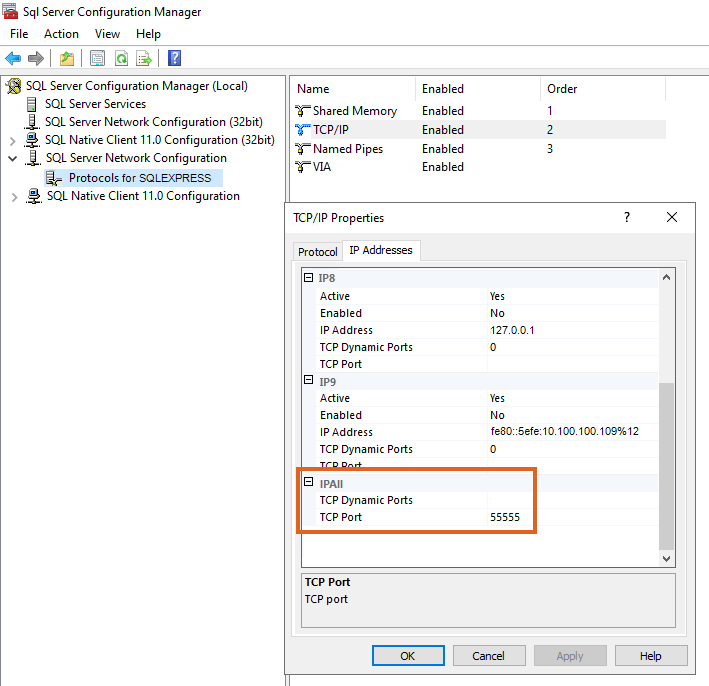Click the Forward arrow toolbar icon
Image resolution: width=709 pixels, height=686 pixels.
click(36, 58)
